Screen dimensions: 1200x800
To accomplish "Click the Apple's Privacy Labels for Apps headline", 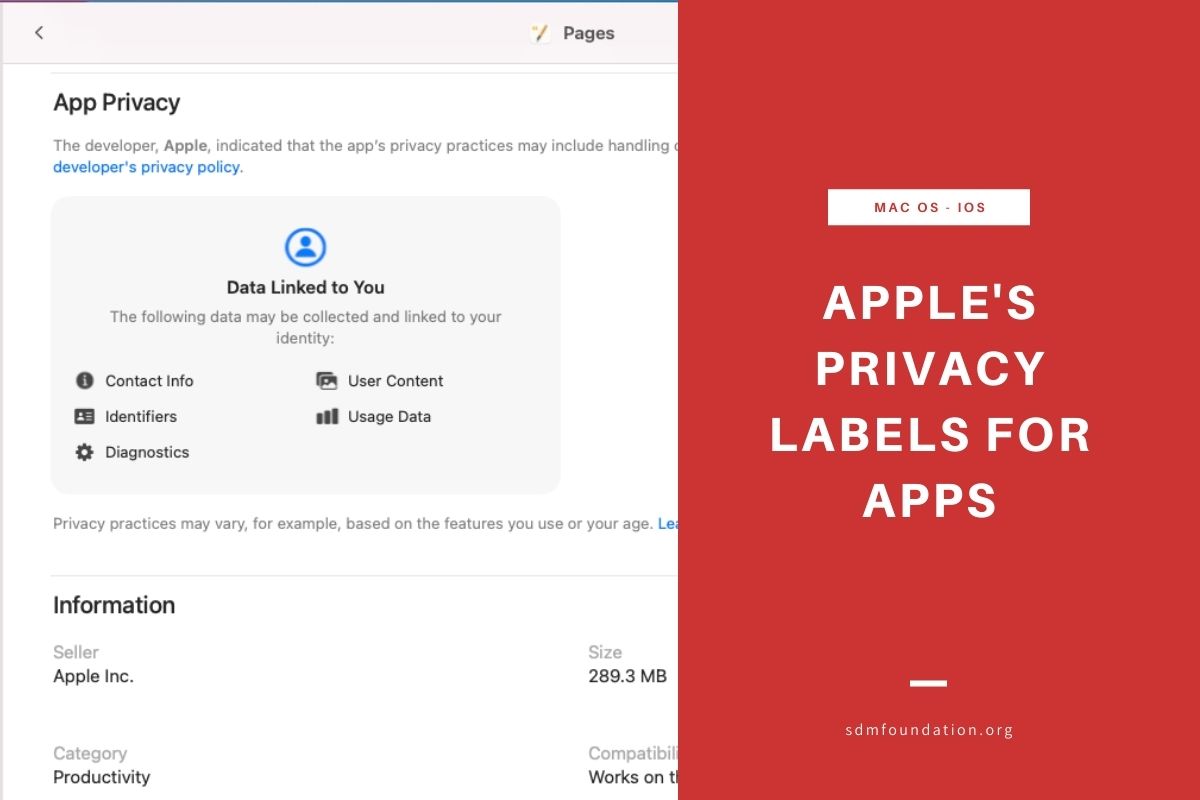I will tap(930, 401).
